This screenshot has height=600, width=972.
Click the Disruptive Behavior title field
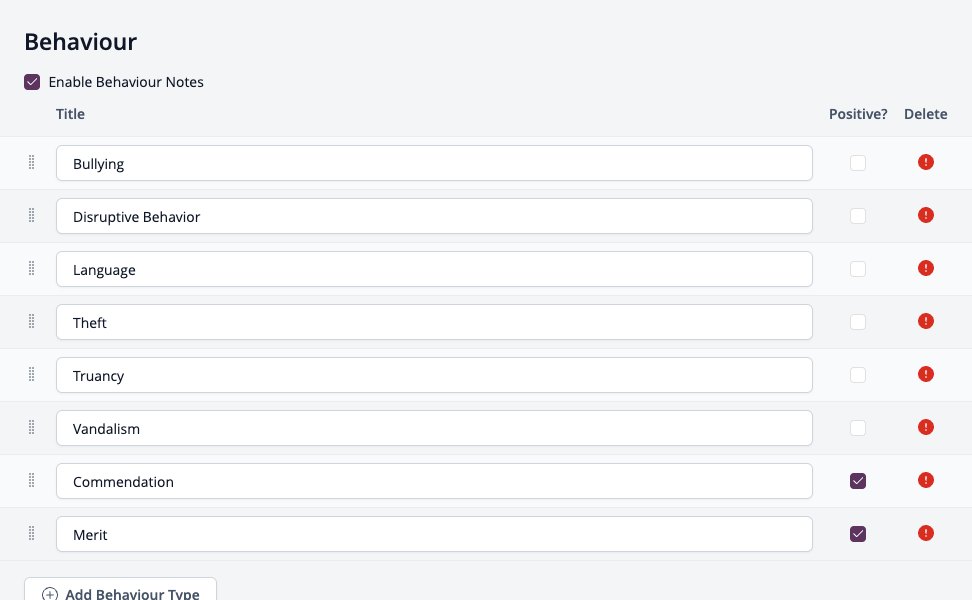click(434, 216)
